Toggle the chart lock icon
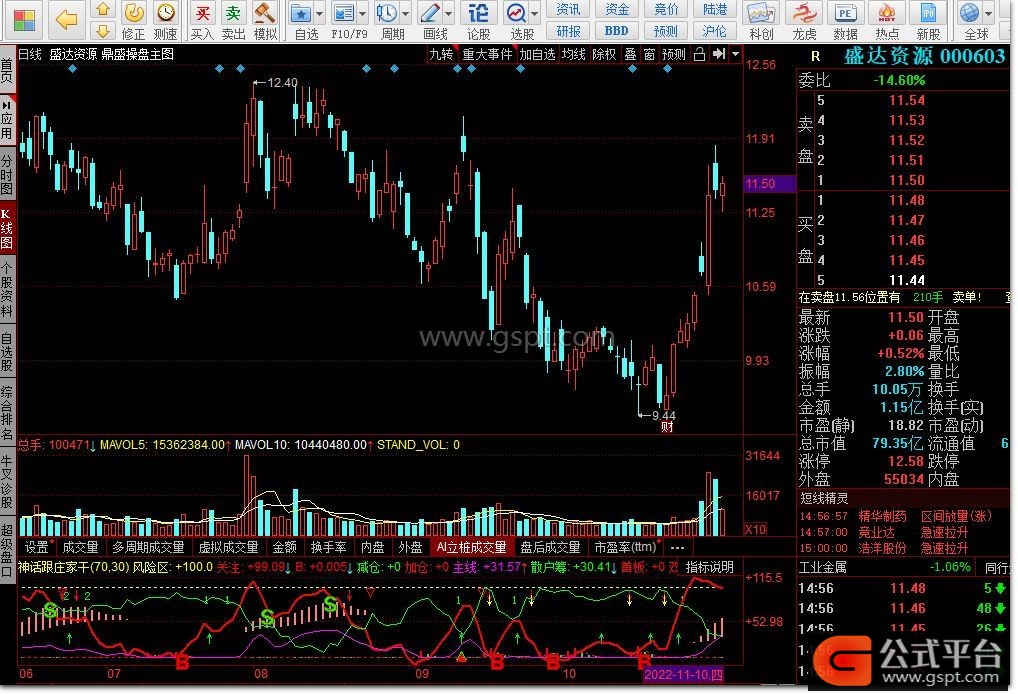 [699, 55]
